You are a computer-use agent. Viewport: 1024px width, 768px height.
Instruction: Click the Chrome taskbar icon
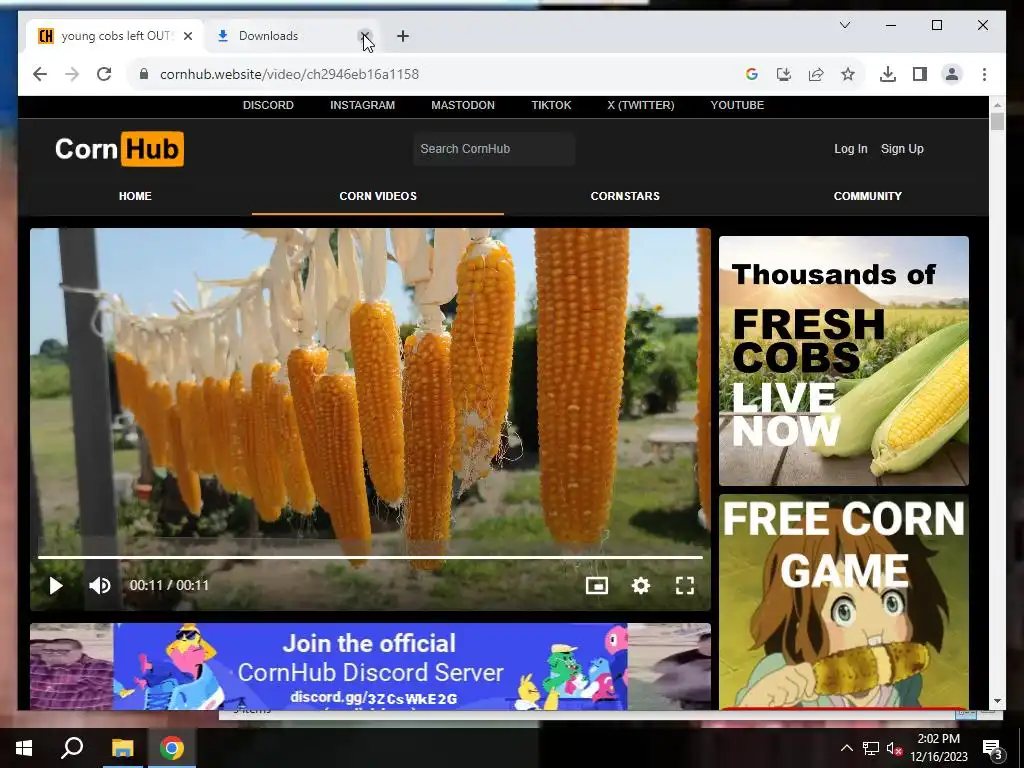[x=172, y=748]
